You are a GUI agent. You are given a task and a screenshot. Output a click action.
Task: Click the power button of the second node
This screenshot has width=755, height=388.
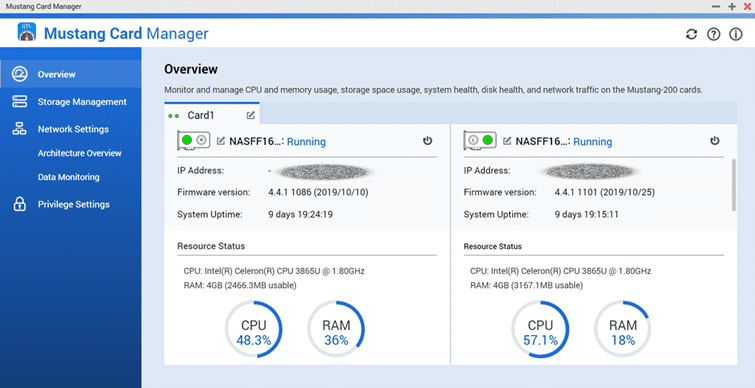click(715, 141)
